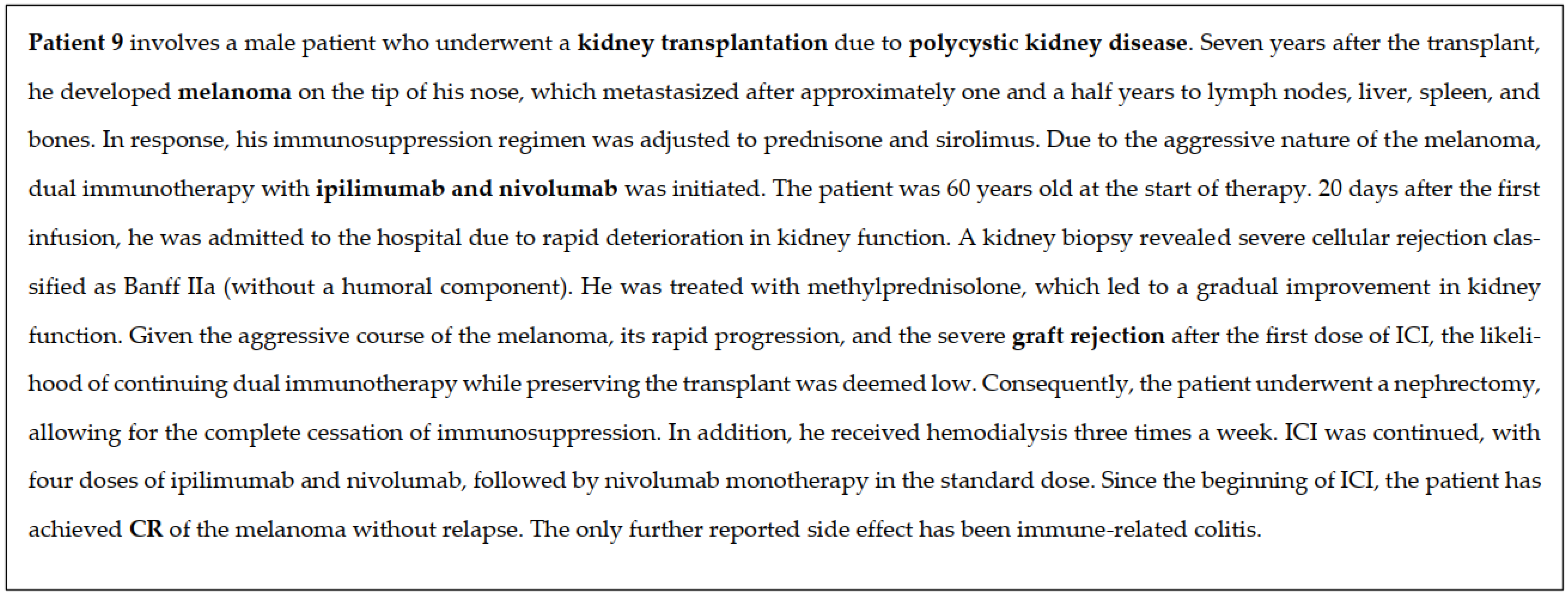
Task: Click the bold 'CR' abbreviation
Action: 146,529
